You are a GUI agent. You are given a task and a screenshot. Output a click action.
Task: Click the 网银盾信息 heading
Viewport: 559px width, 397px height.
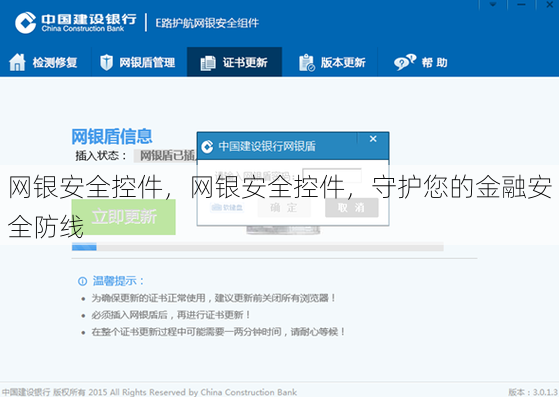point(112,136)
